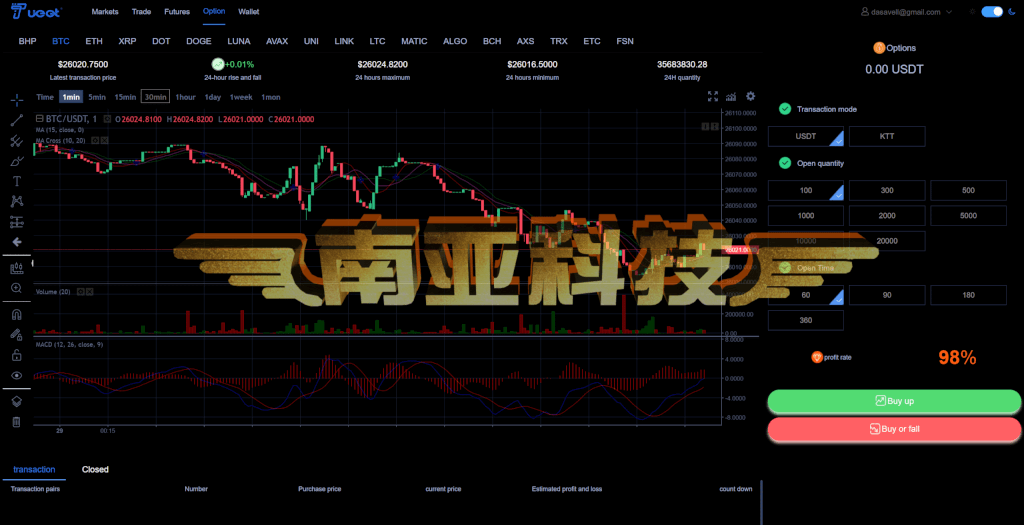This screenshot has width=1024, height=525.
Task: Set open time to 180
Action: (x=968, y=295)
